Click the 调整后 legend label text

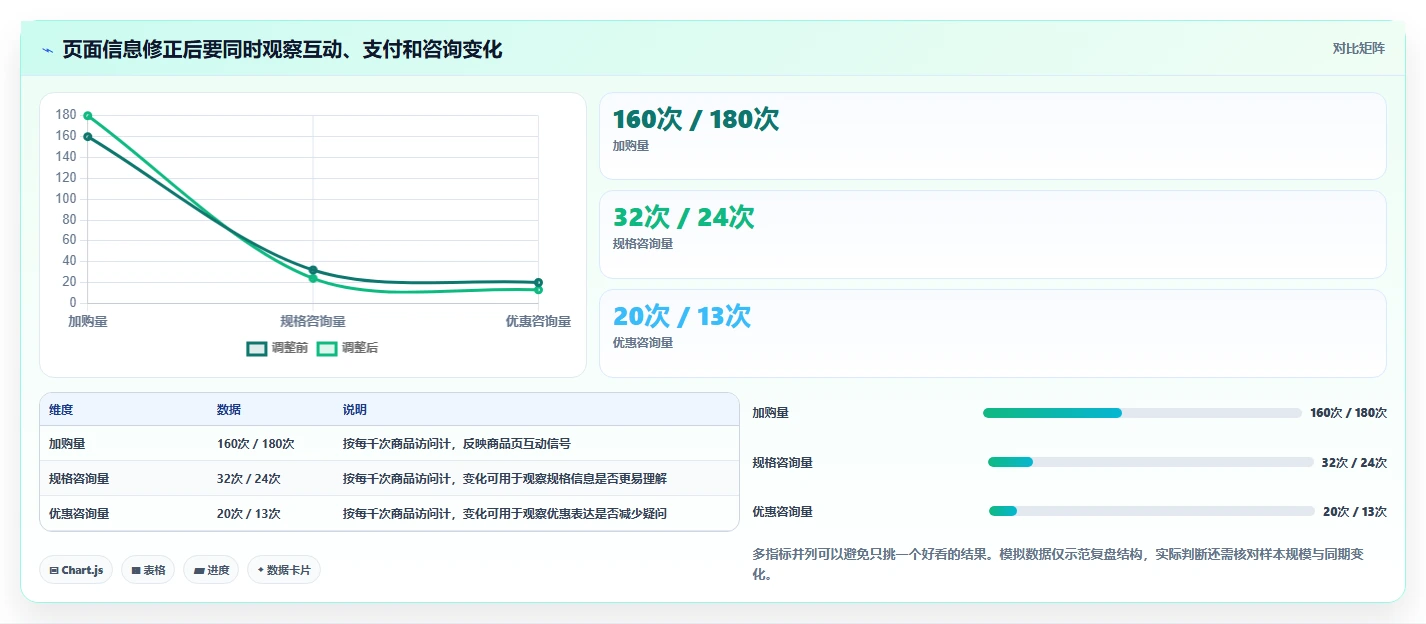360,348
